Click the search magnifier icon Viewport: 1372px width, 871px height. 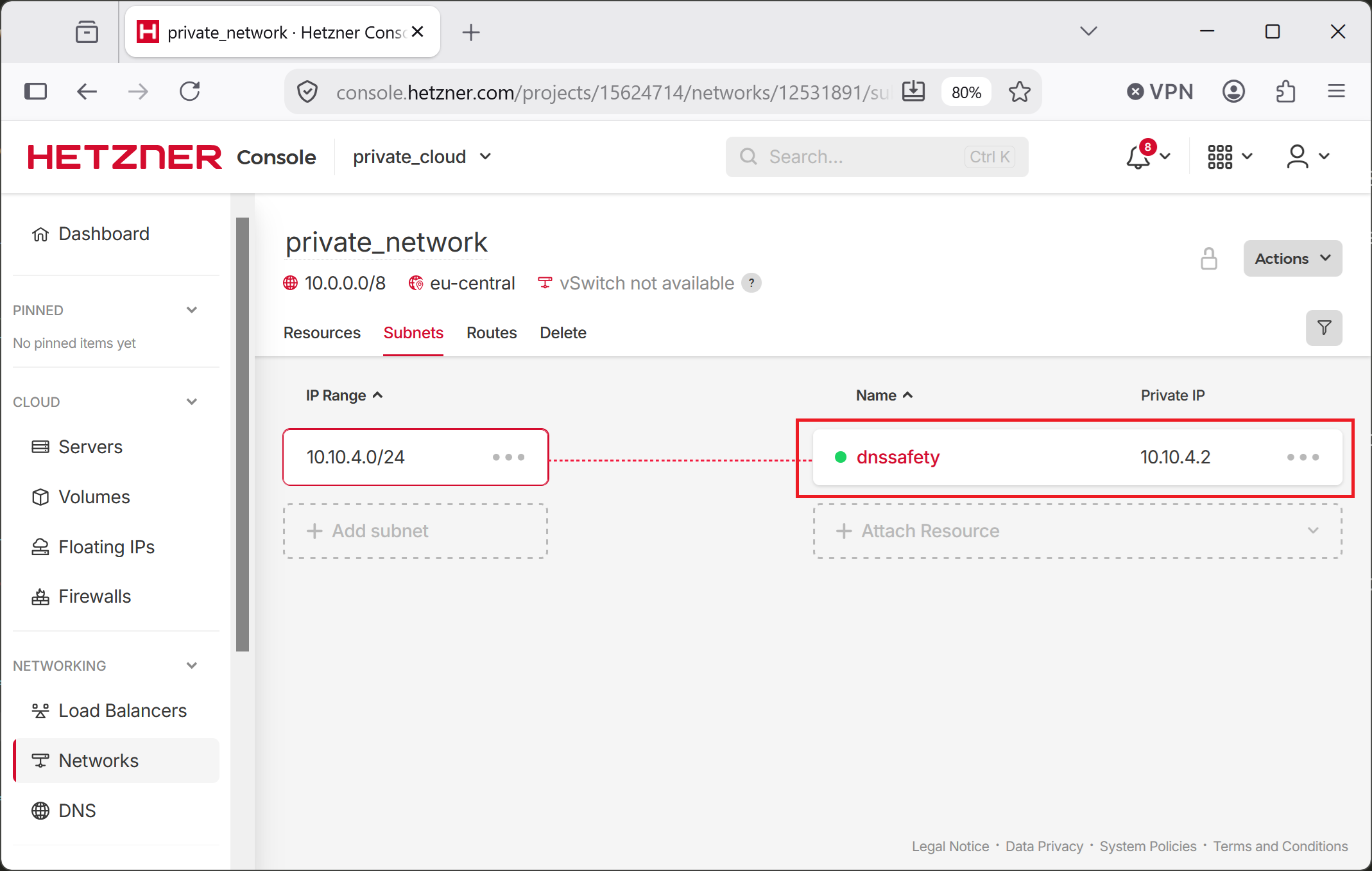(748, 157)
